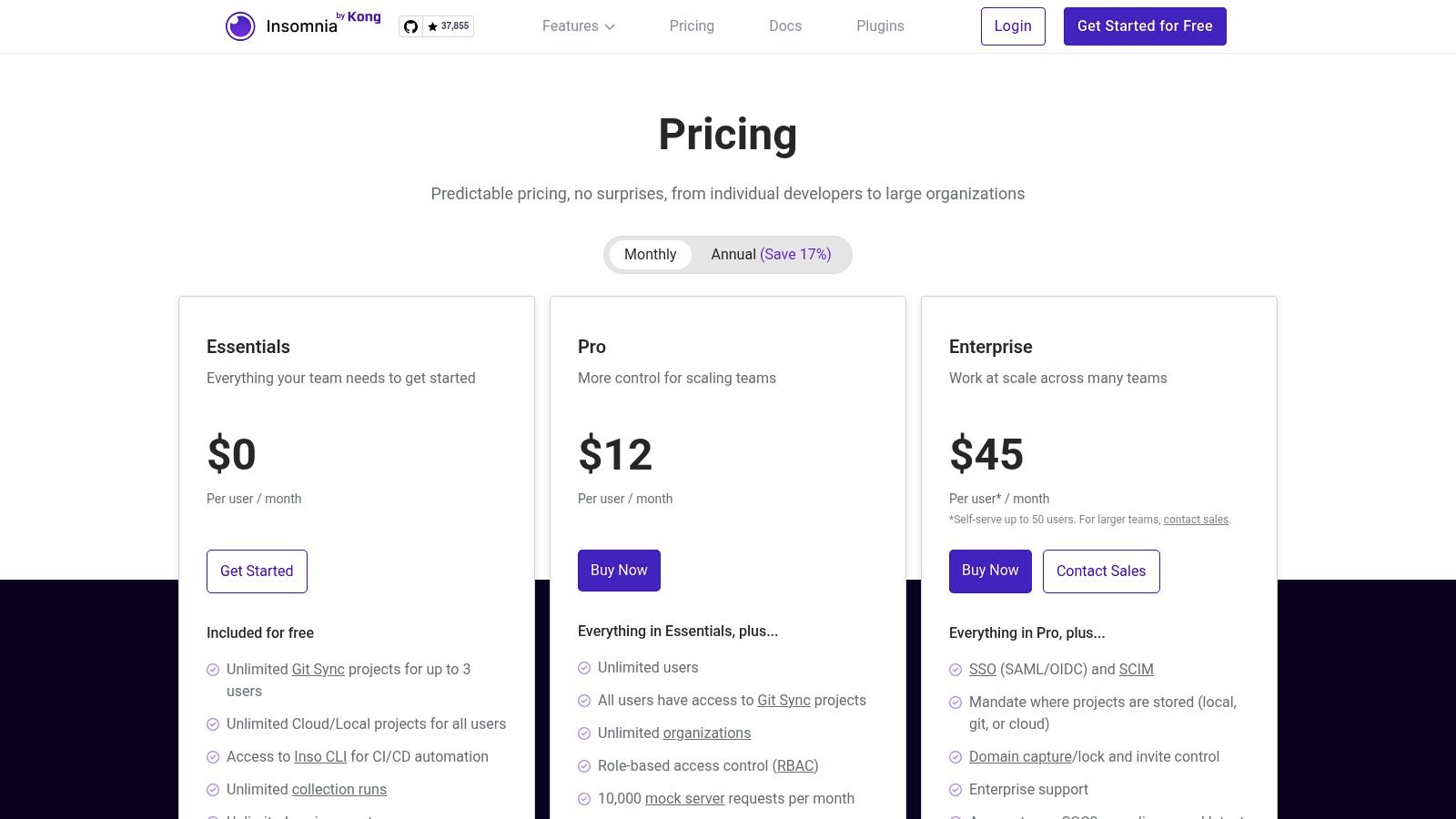Click checkmark icon beside Role-based access control

click(584, 766)
